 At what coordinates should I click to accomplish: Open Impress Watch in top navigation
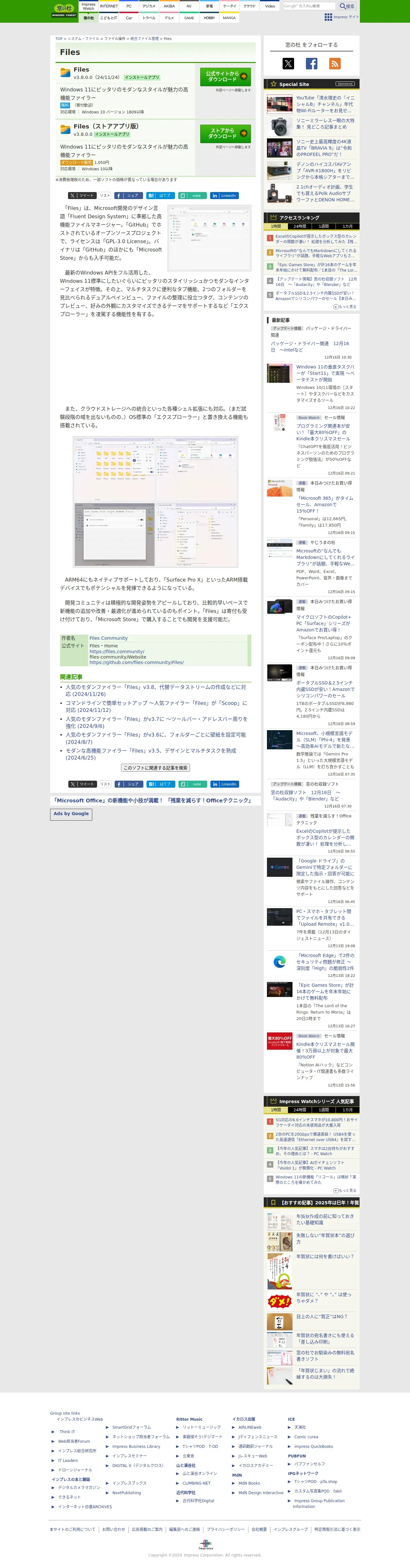pyautogui.click(x=88, y=6)
